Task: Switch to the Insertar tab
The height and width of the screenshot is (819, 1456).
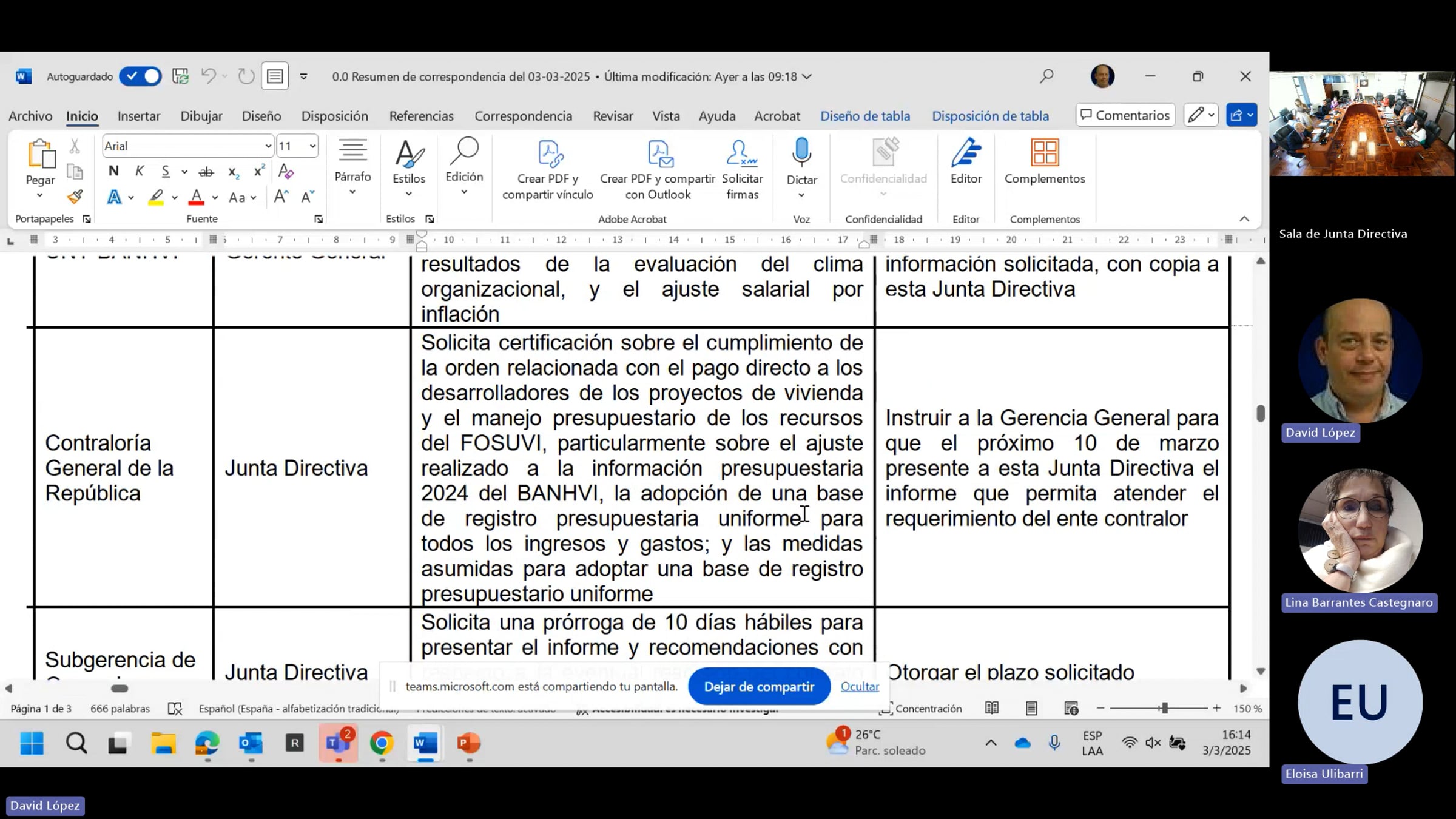Action: [139, 116]
